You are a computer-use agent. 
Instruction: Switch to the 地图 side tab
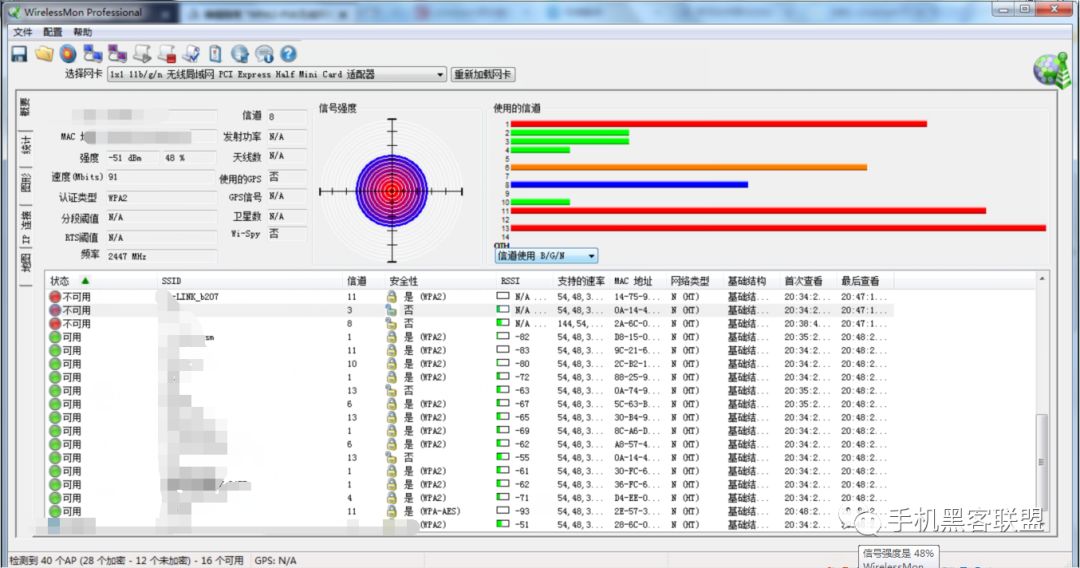(x=25, y=264)
